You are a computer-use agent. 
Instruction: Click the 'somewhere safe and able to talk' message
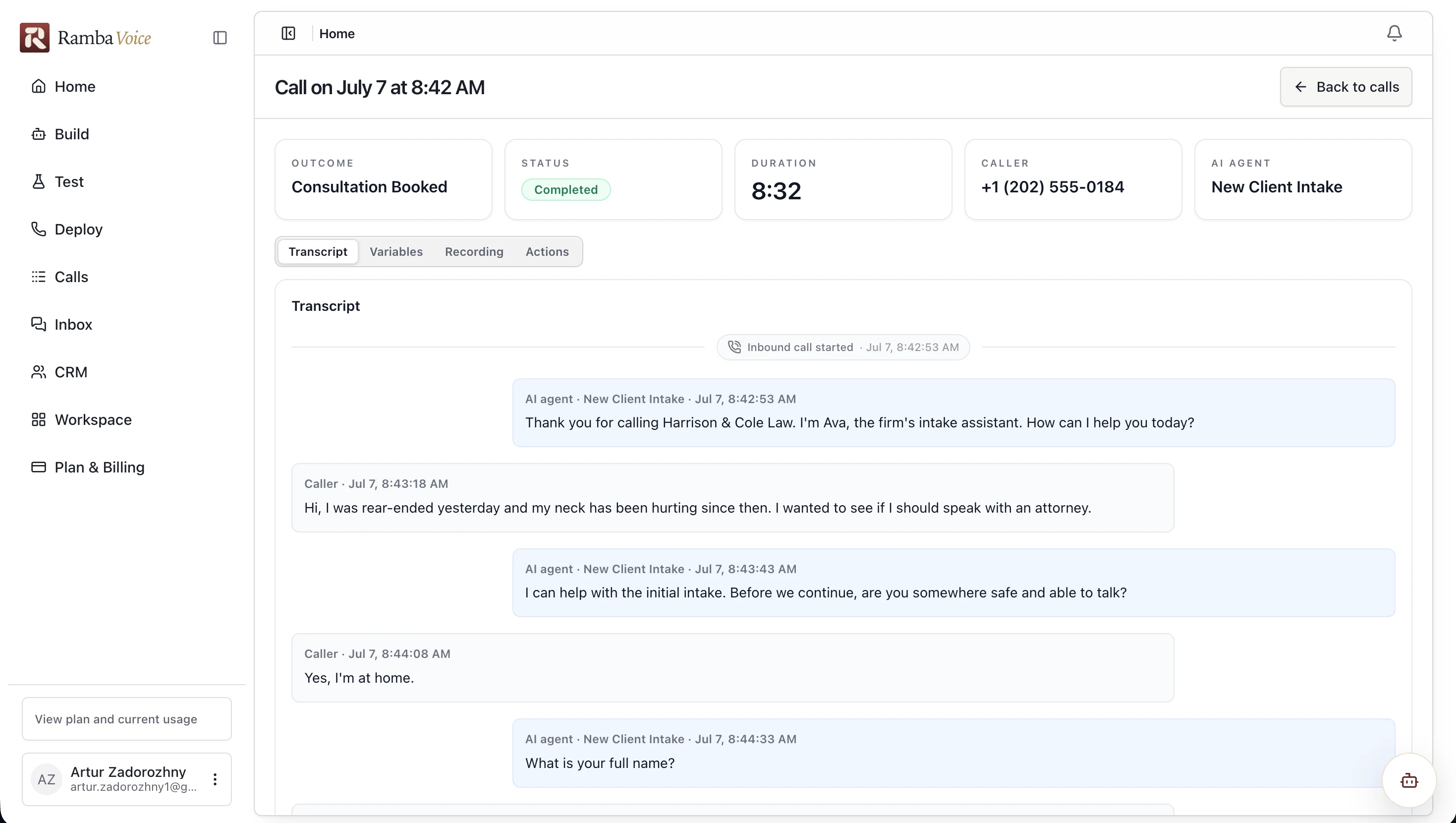953,583
